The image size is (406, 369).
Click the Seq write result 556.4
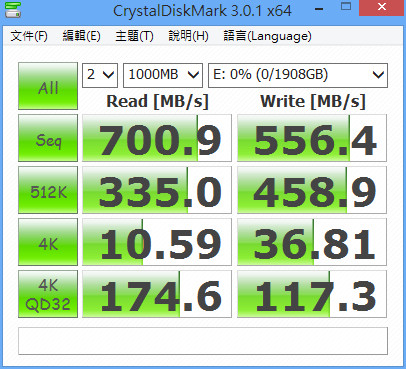click(x=312, y=138)
